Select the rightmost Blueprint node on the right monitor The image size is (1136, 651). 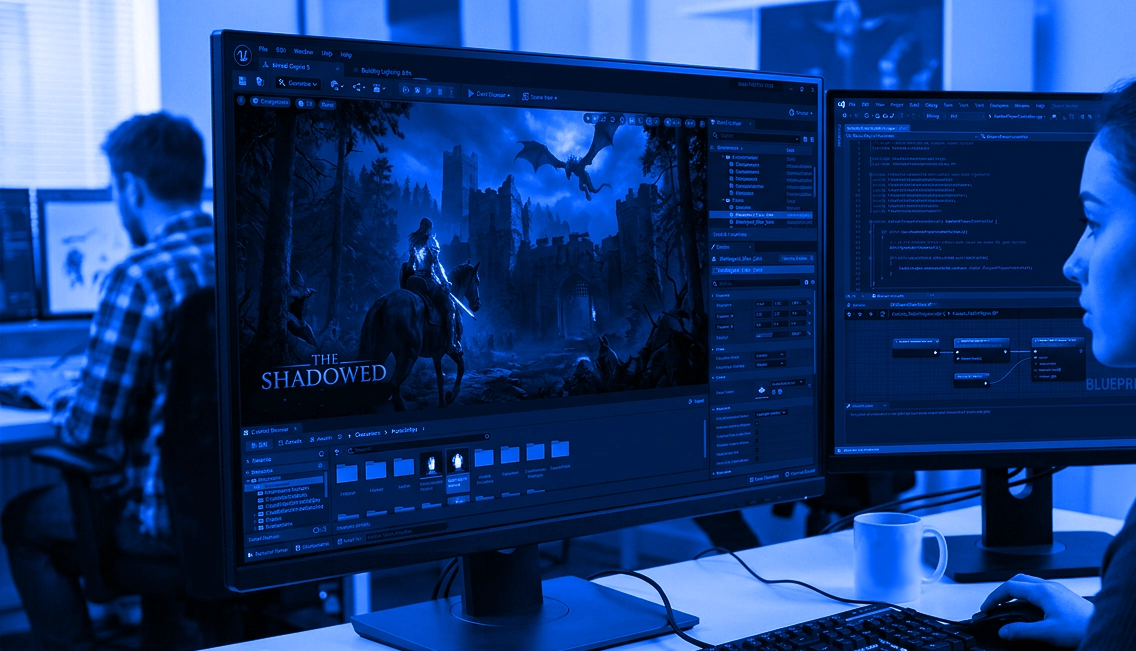pos(1057,358)
